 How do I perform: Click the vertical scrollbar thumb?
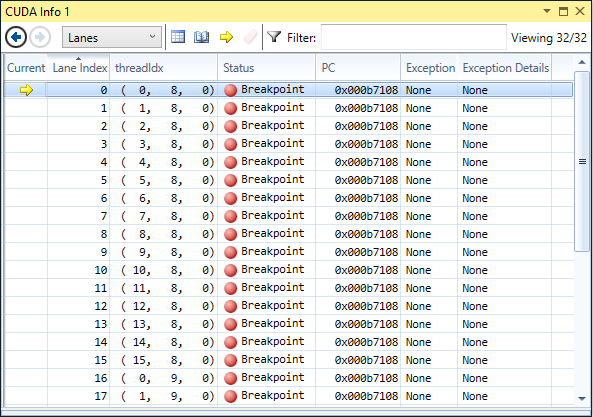582,161
